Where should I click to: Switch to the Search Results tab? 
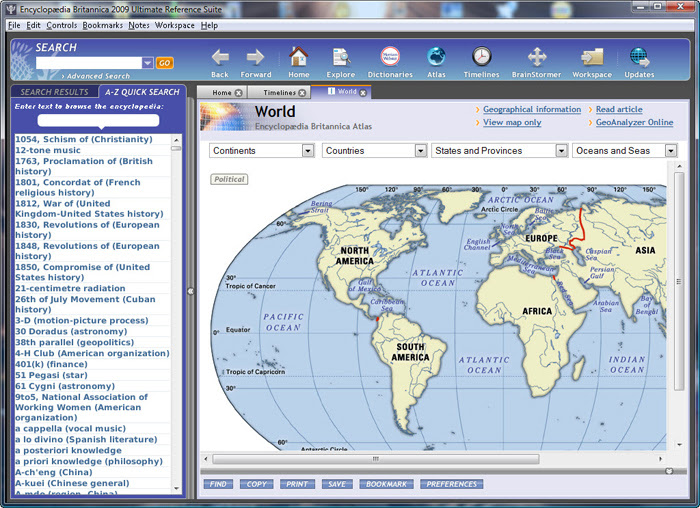tap(56, 92)
